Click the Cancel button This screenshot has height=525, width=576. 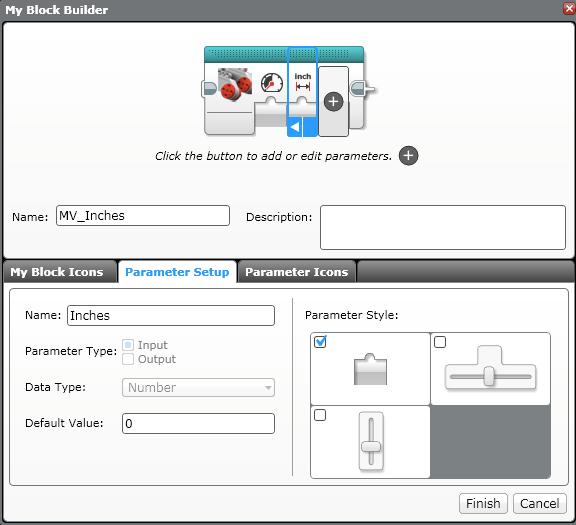(540, 503)
